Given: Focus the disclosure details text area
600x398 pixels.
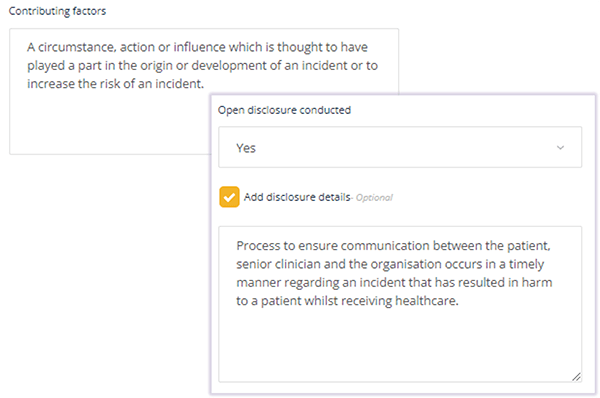Looking at the screenshot, I should (x=400, y=304).
